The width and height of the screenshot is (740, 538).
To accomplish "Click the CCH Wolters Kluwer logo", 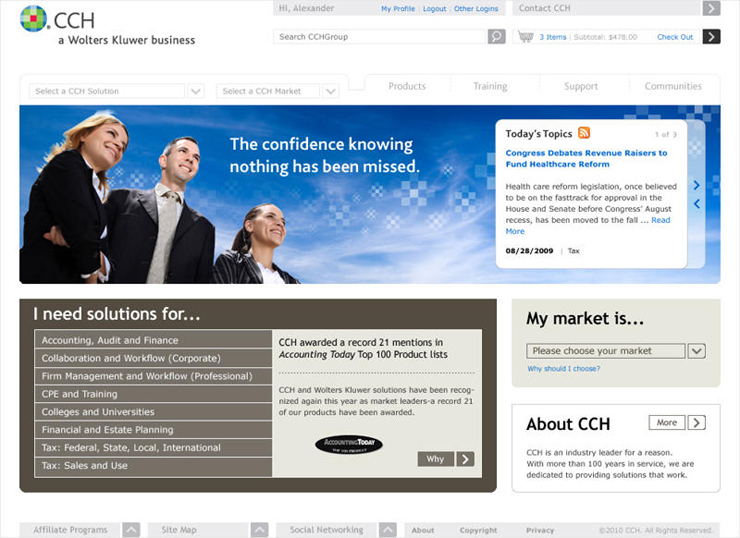I will click(107, 25).
